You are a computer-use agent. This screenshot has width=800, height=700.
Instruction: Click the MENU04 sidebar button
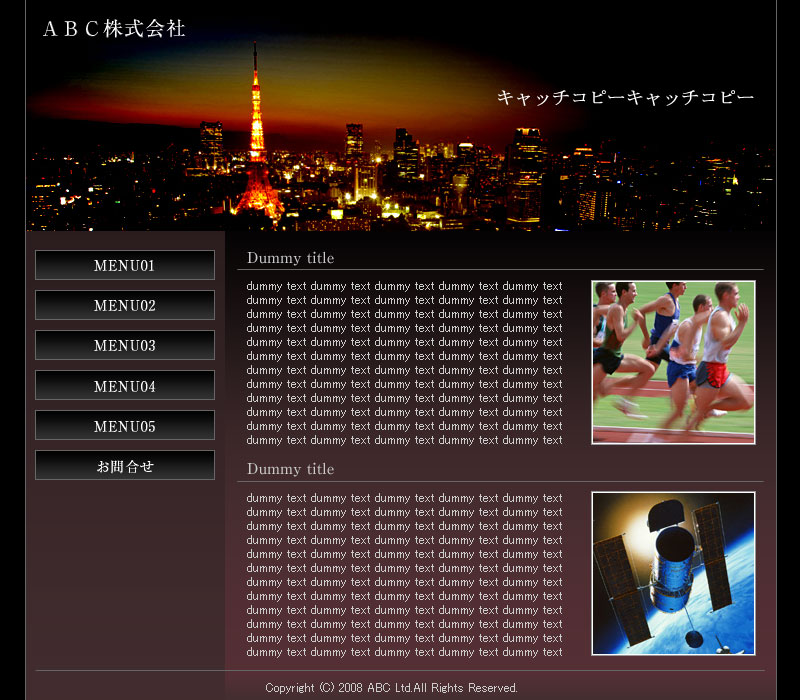[124, 385]
